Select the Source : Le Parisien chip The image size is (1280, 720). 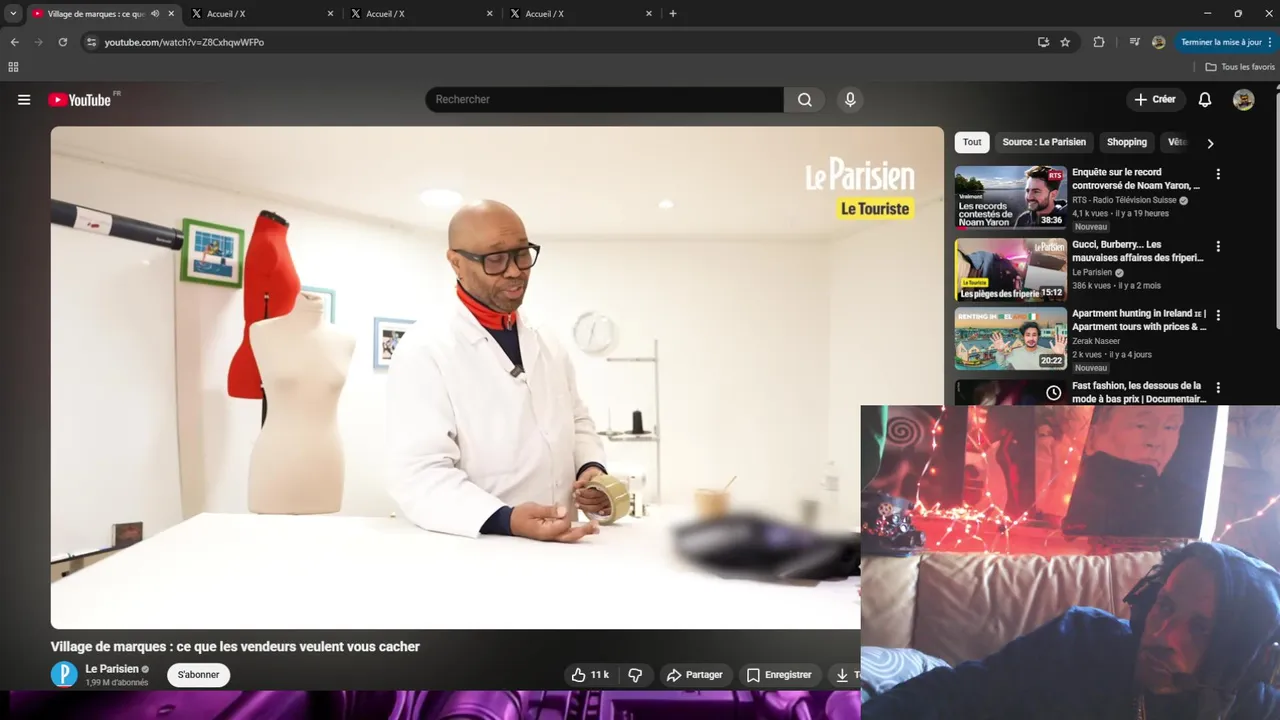point(1044,142)
